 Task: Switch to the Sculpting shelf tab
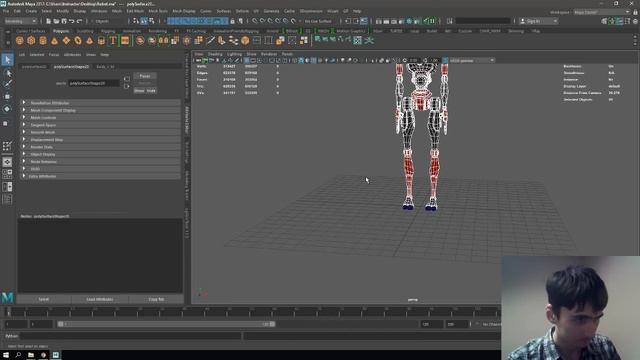click(x=85, y=31)
